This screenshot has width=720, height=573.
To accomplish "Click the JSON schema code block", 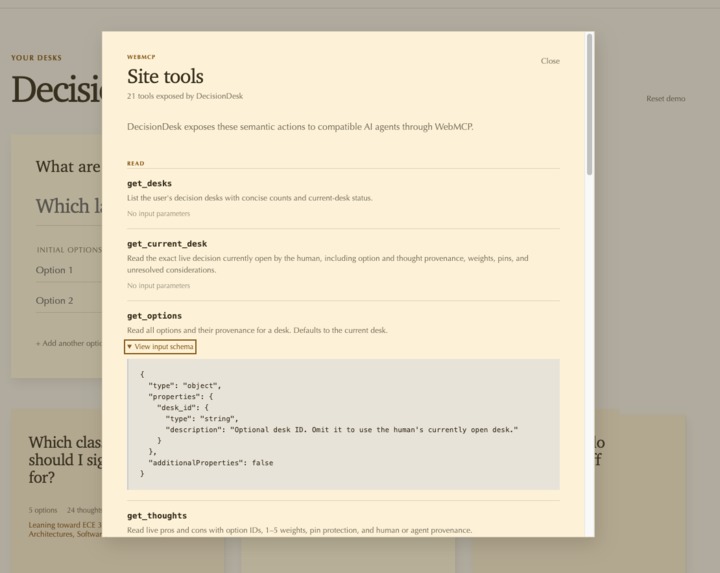I will (343, 424).
